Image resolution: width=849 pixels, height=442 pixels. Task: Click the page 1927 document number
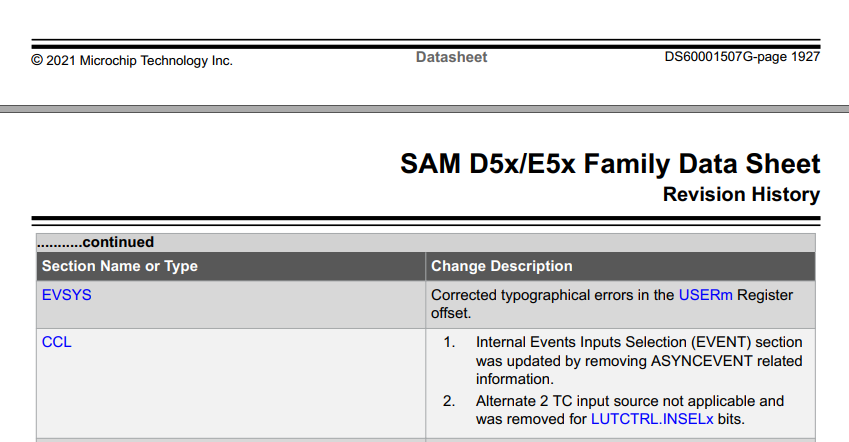742,57
